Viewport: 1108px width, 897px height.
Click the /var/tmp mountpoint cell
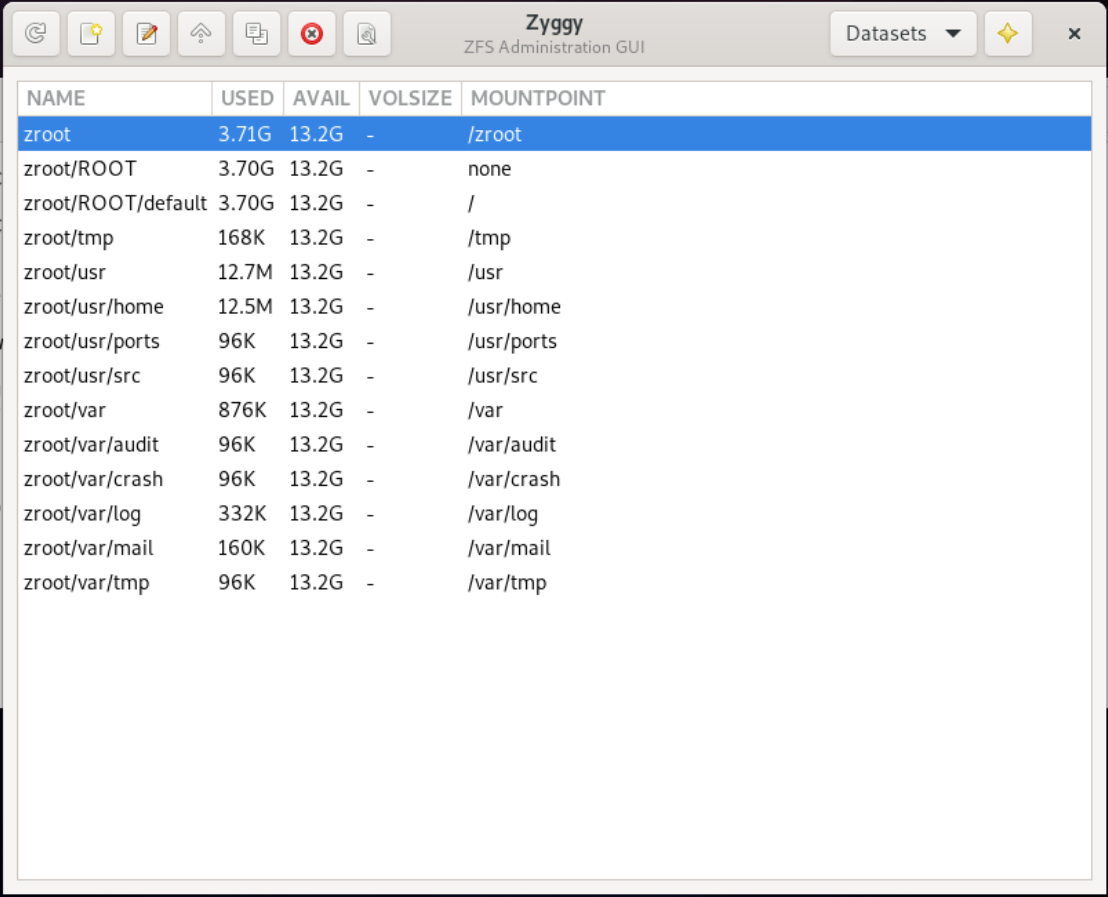507,583
